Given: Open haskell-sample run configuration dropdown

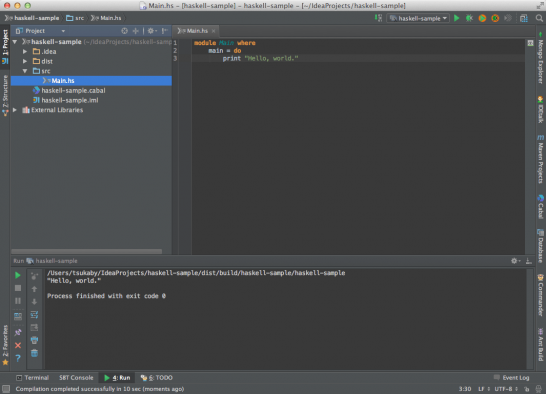Looking at the screenshot, I should [x=418, y=18].
